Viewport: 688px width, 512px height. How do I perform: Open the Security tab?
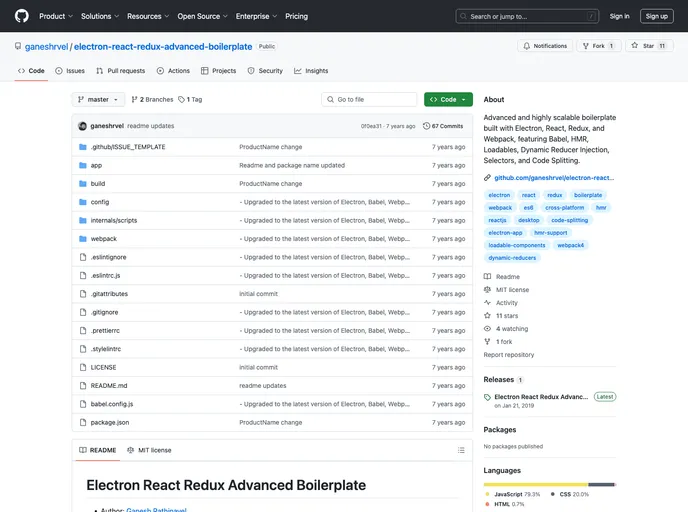click(265, 71)
